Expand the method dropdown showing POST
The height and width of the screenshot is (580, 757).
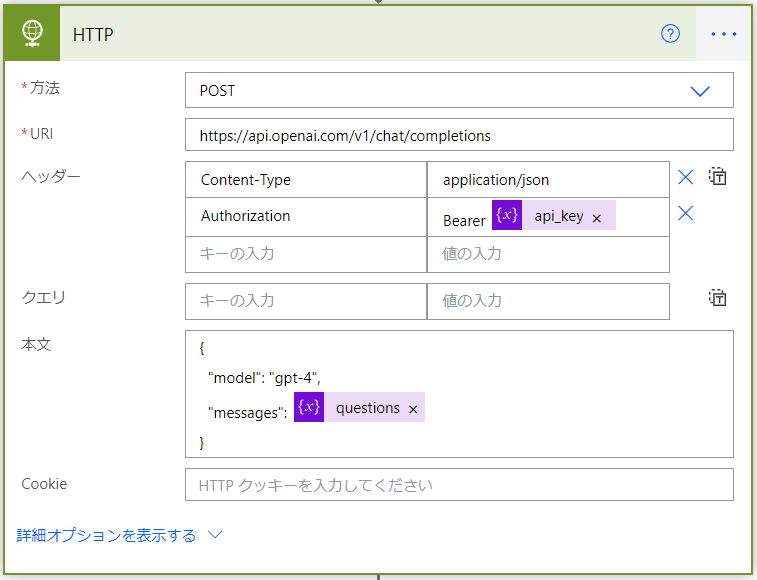699,90
